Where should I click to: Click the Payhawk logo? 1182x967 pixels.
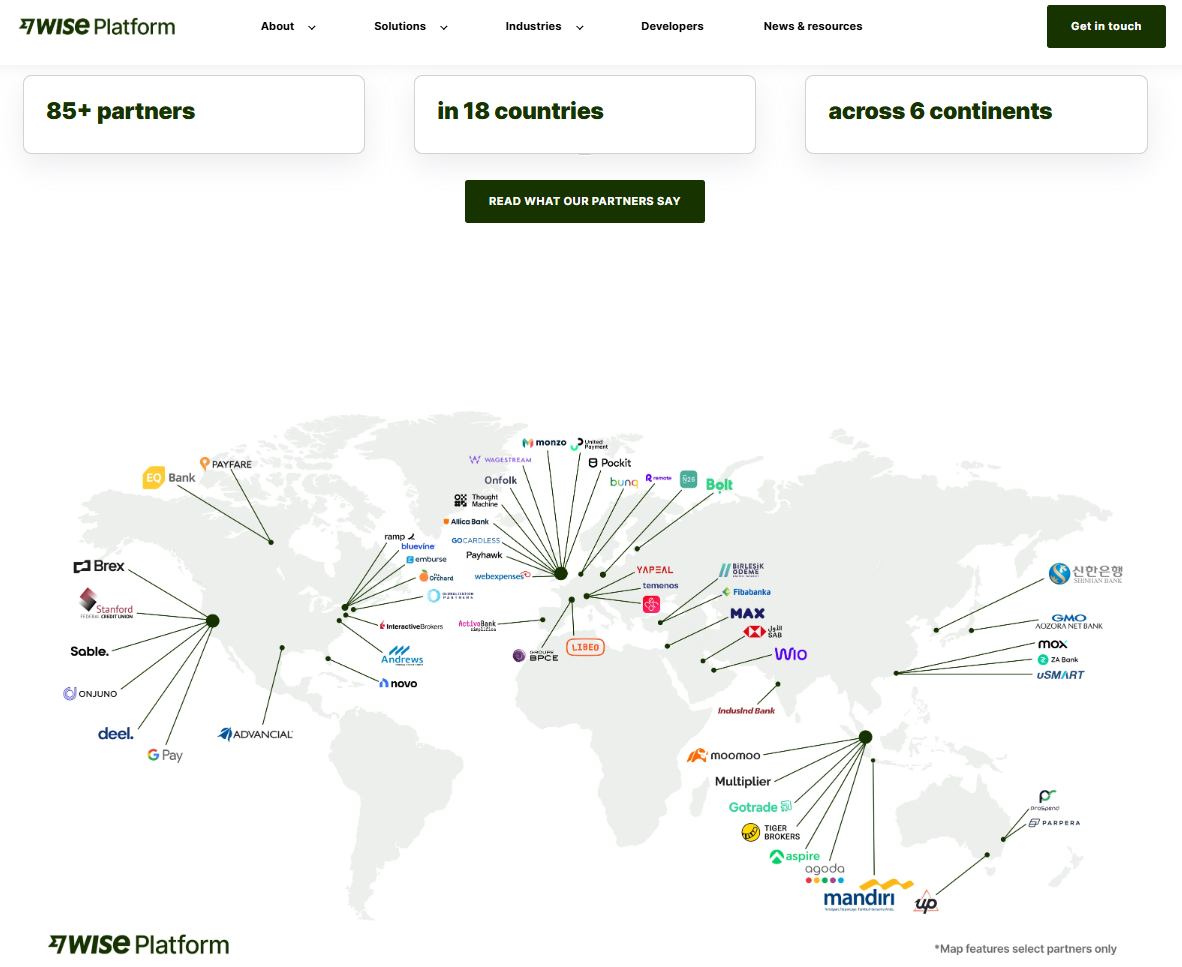click(x=484, y=555)
